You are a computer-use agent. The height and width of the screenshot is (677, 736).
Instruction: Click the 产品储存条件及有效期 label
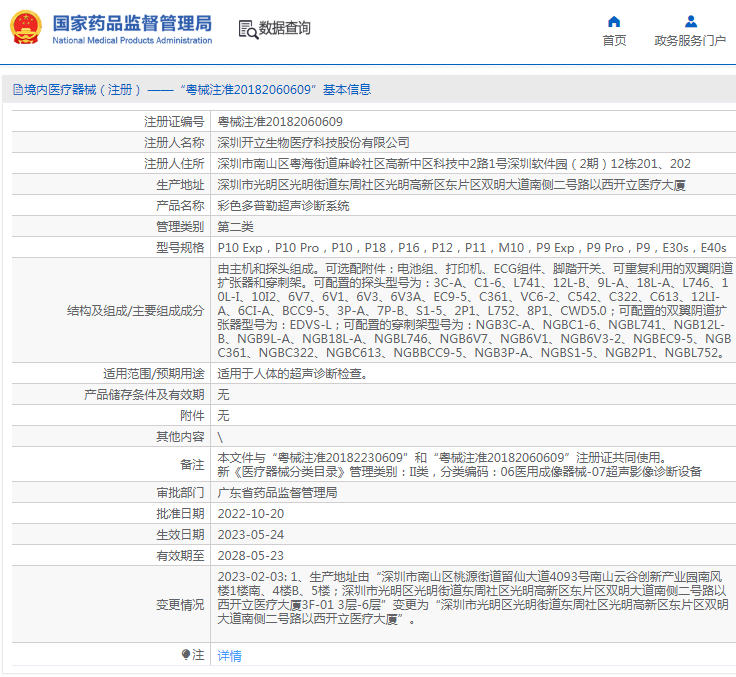click(144, 395)
